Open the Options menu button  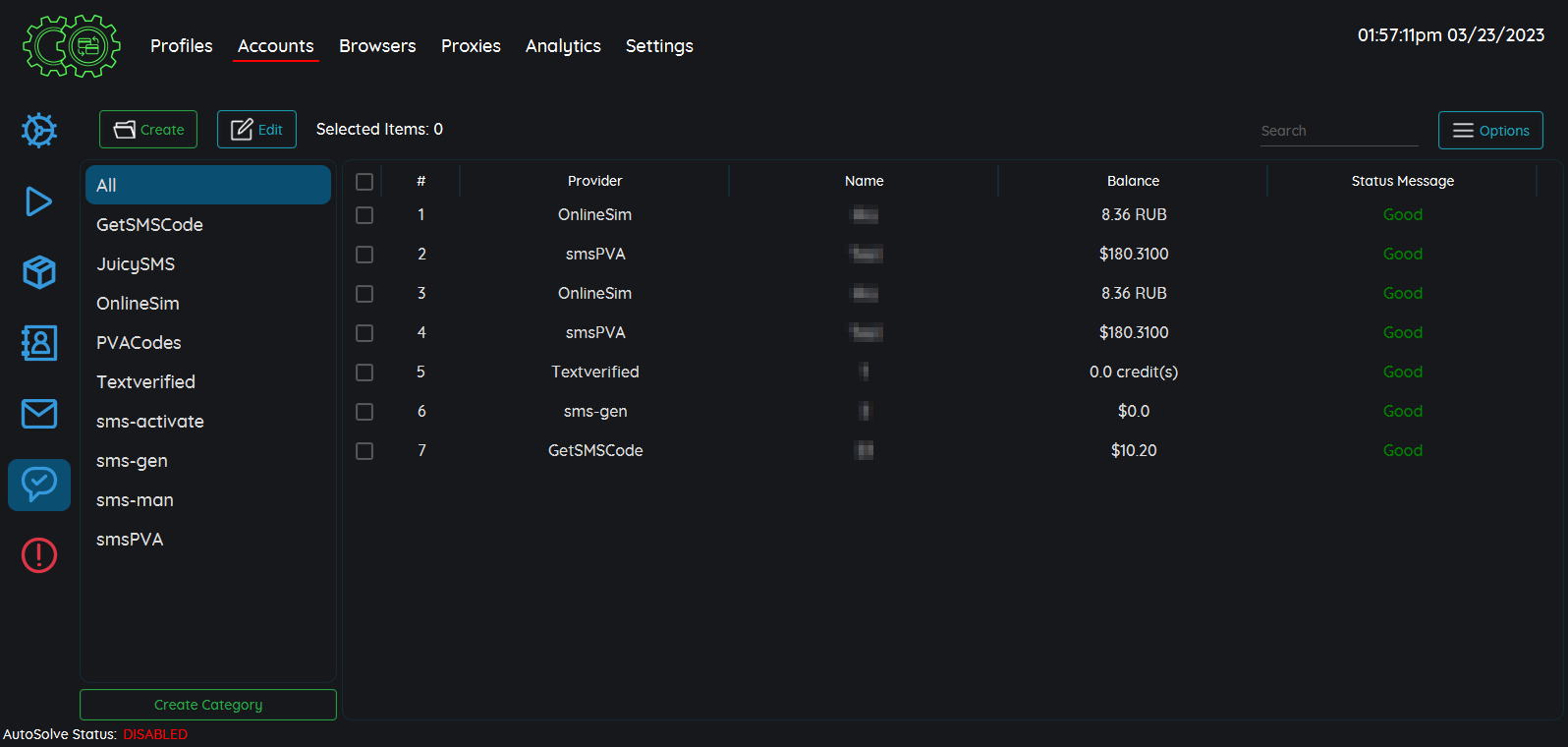tap(1490, 131)
